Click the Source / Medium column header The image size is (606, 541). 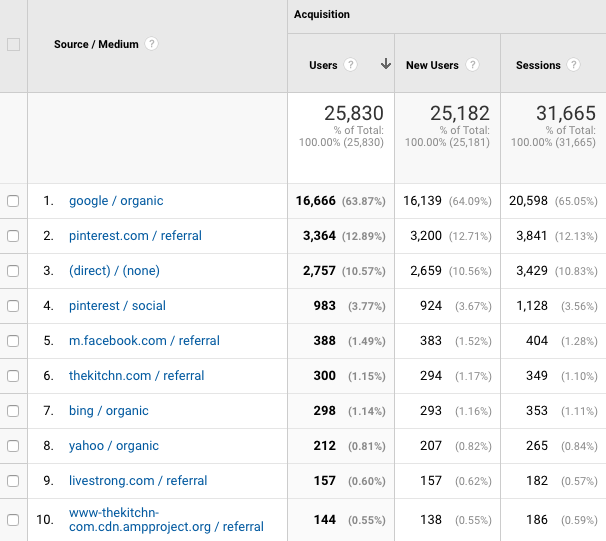(x=96, y=44)
